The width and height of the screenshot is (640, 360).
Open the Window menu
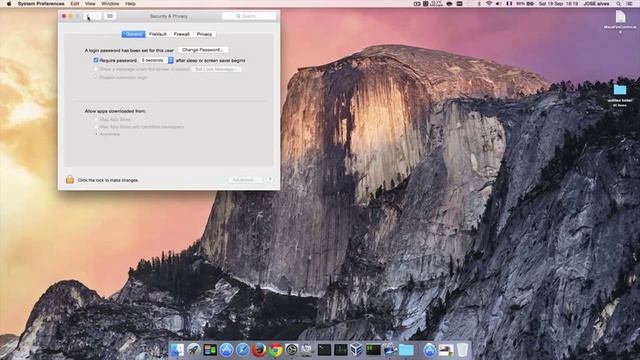[110, 4]
